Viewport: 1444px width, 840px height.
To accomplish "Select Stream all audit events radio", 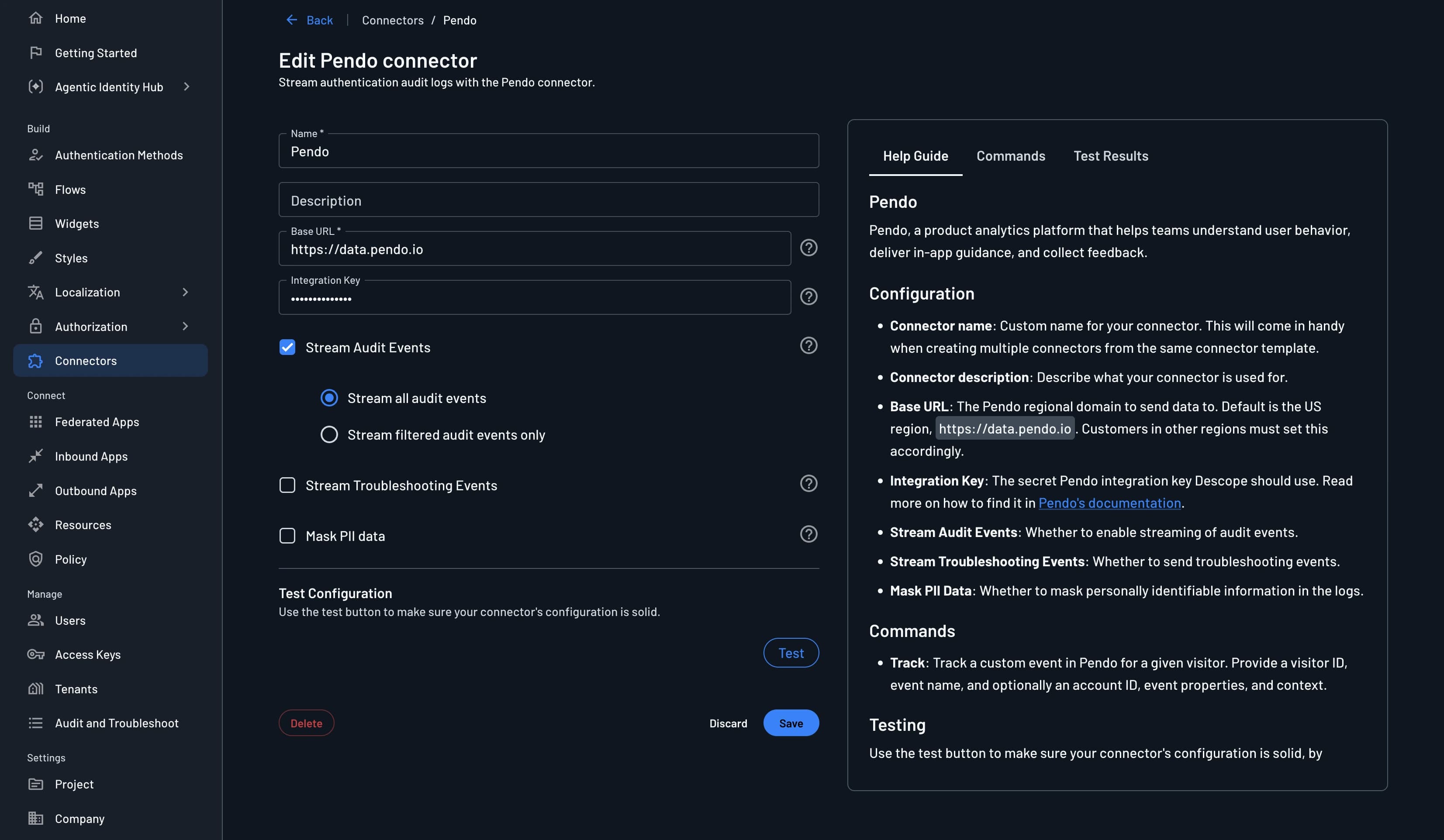I will 329,397.
